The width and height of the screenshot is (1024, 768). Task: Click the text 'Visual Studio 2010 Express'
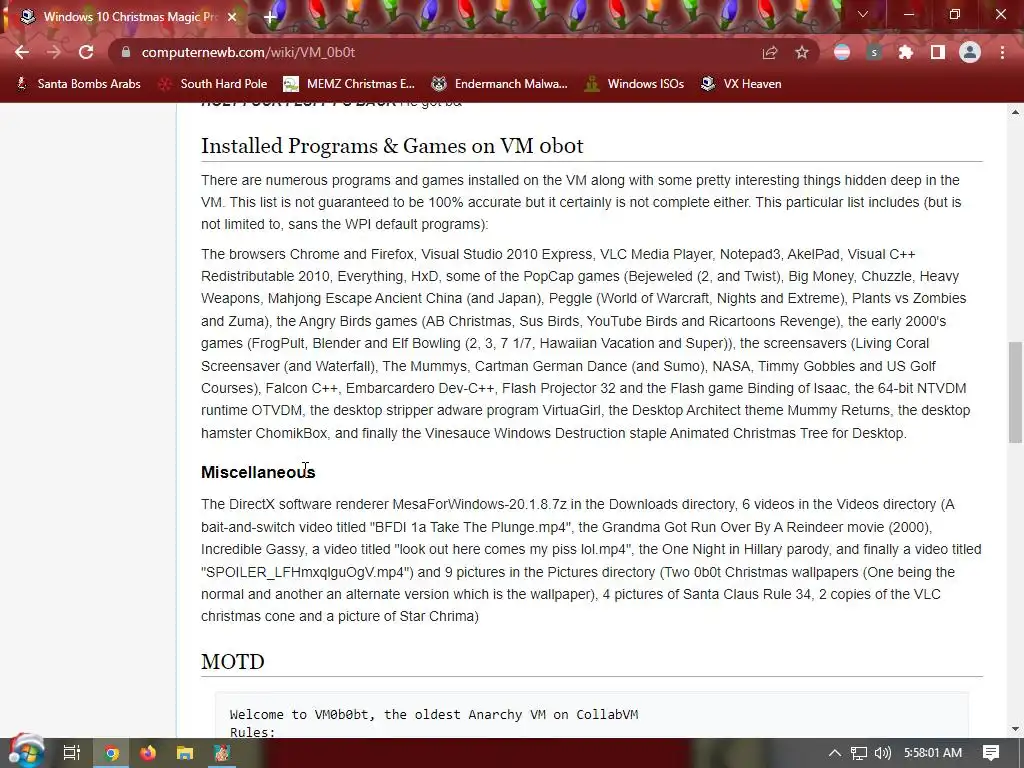506,254
